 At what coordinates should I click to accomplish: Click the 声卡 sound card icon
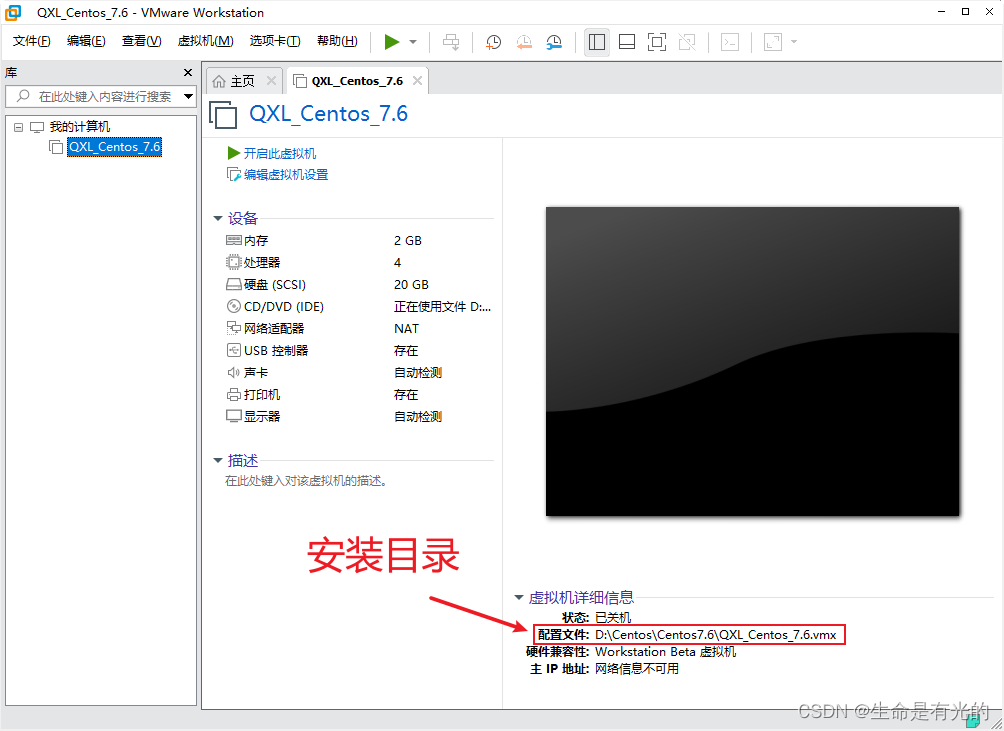click(234, 373)
